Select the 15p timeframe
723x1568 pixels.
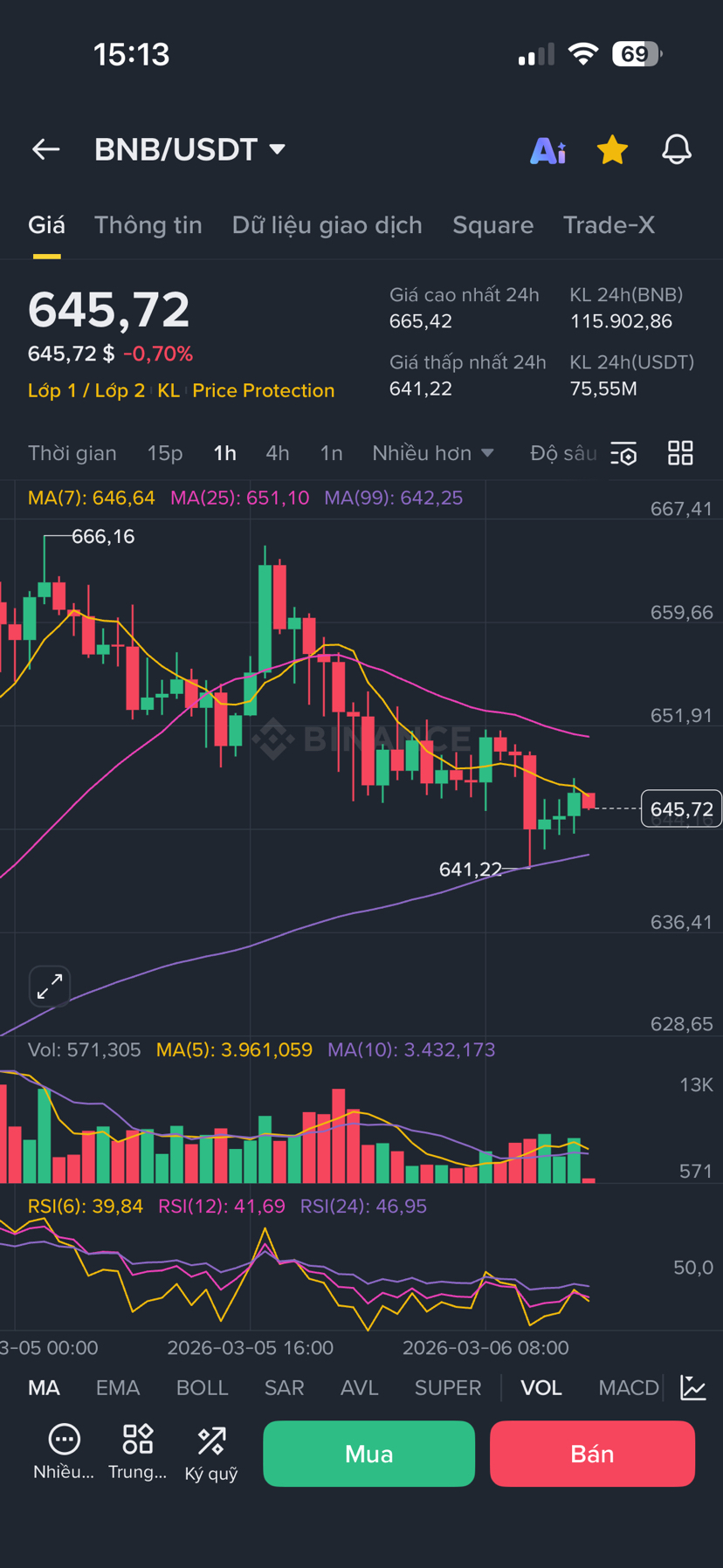click(165, 453)
